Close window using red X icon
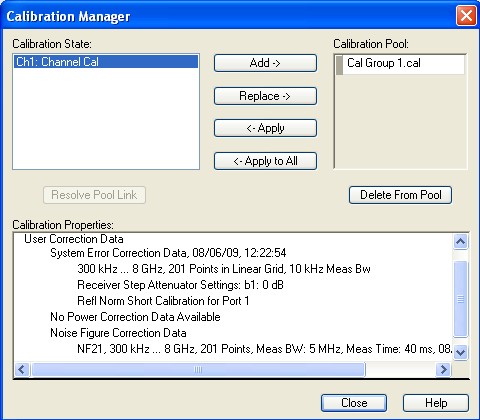 tap(466, 15)
